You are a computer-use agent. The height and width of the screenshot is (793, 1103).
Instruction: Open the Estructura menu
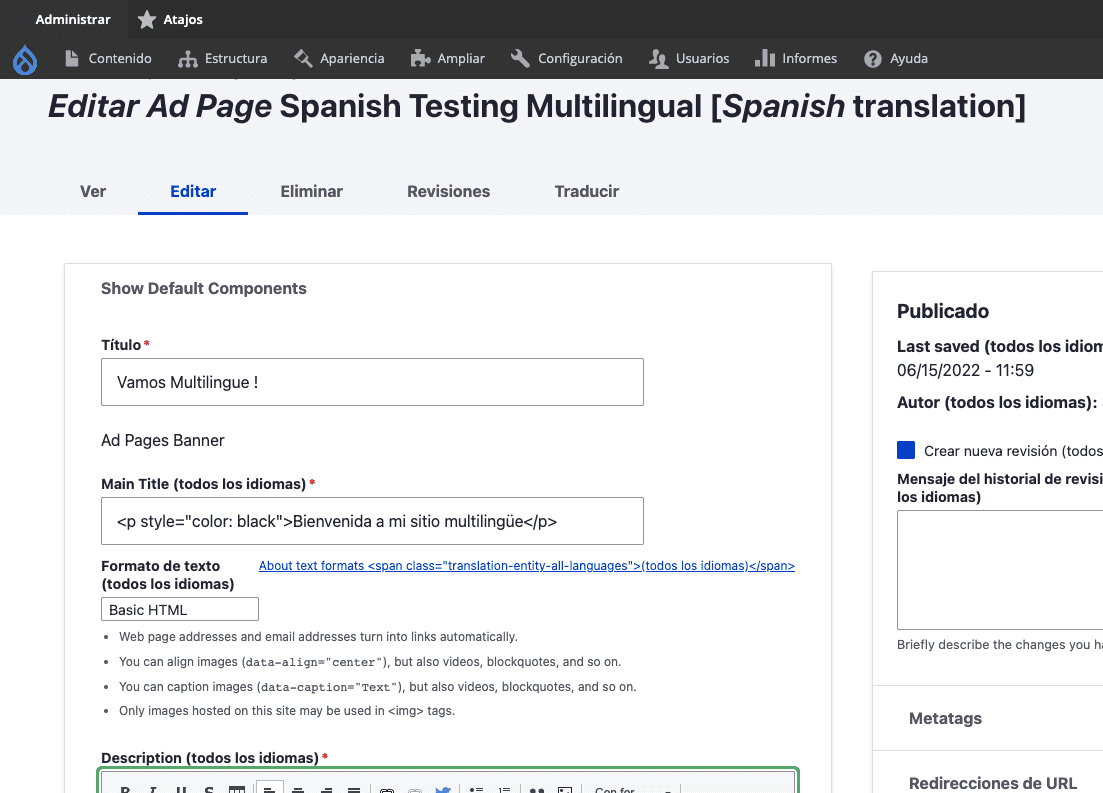[x=222, y=59]
